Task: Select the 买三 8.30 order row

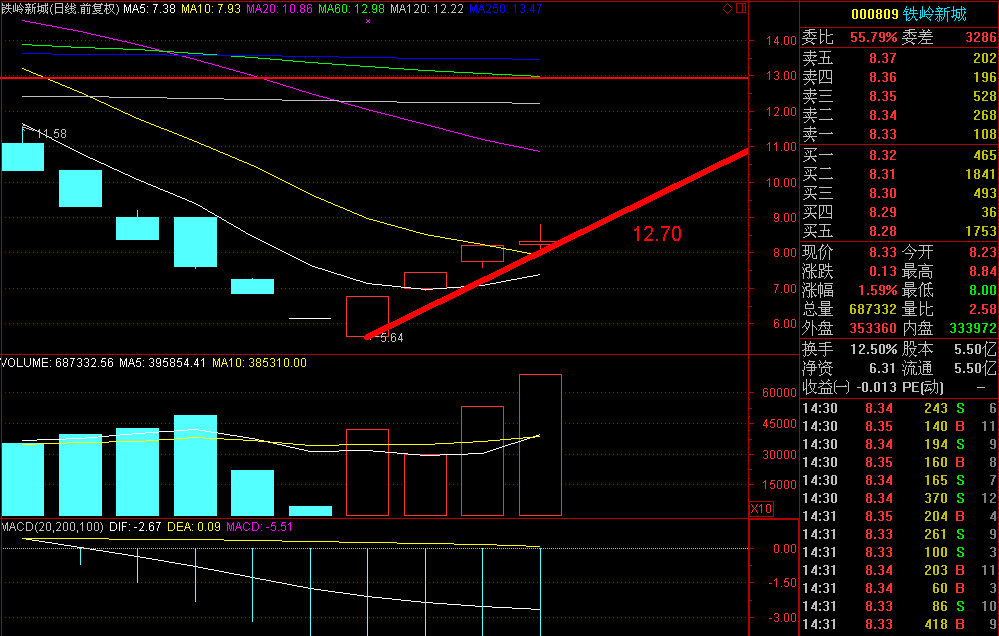Action: click(899, 193)
